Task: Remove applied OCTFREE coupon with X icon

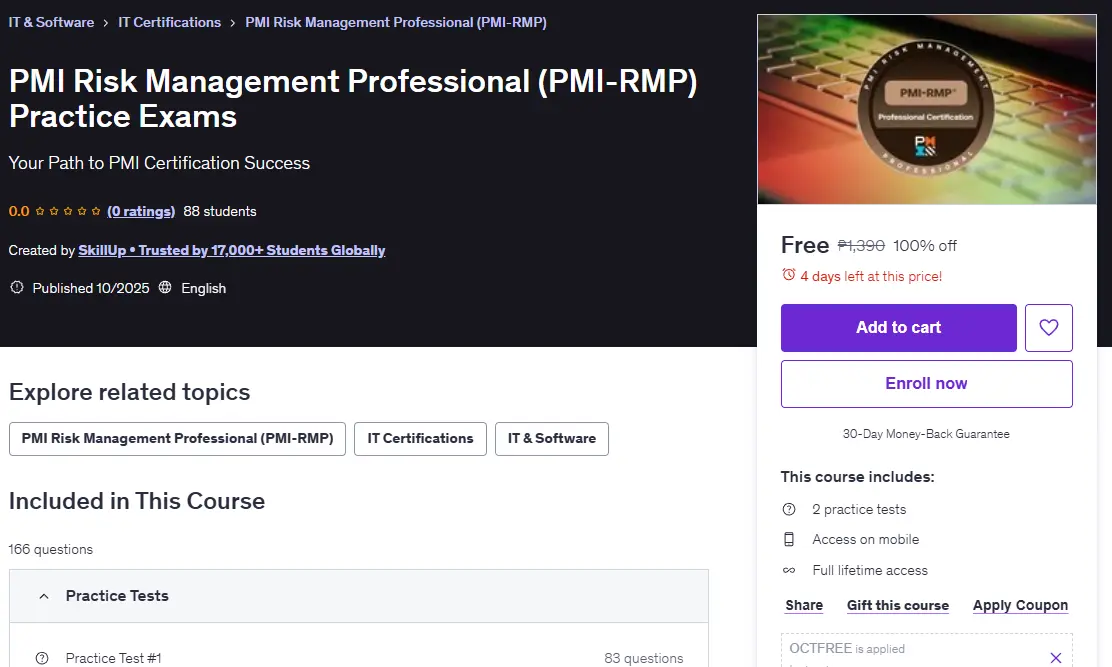Action: pyautogui.click(x=1055, y=658)
